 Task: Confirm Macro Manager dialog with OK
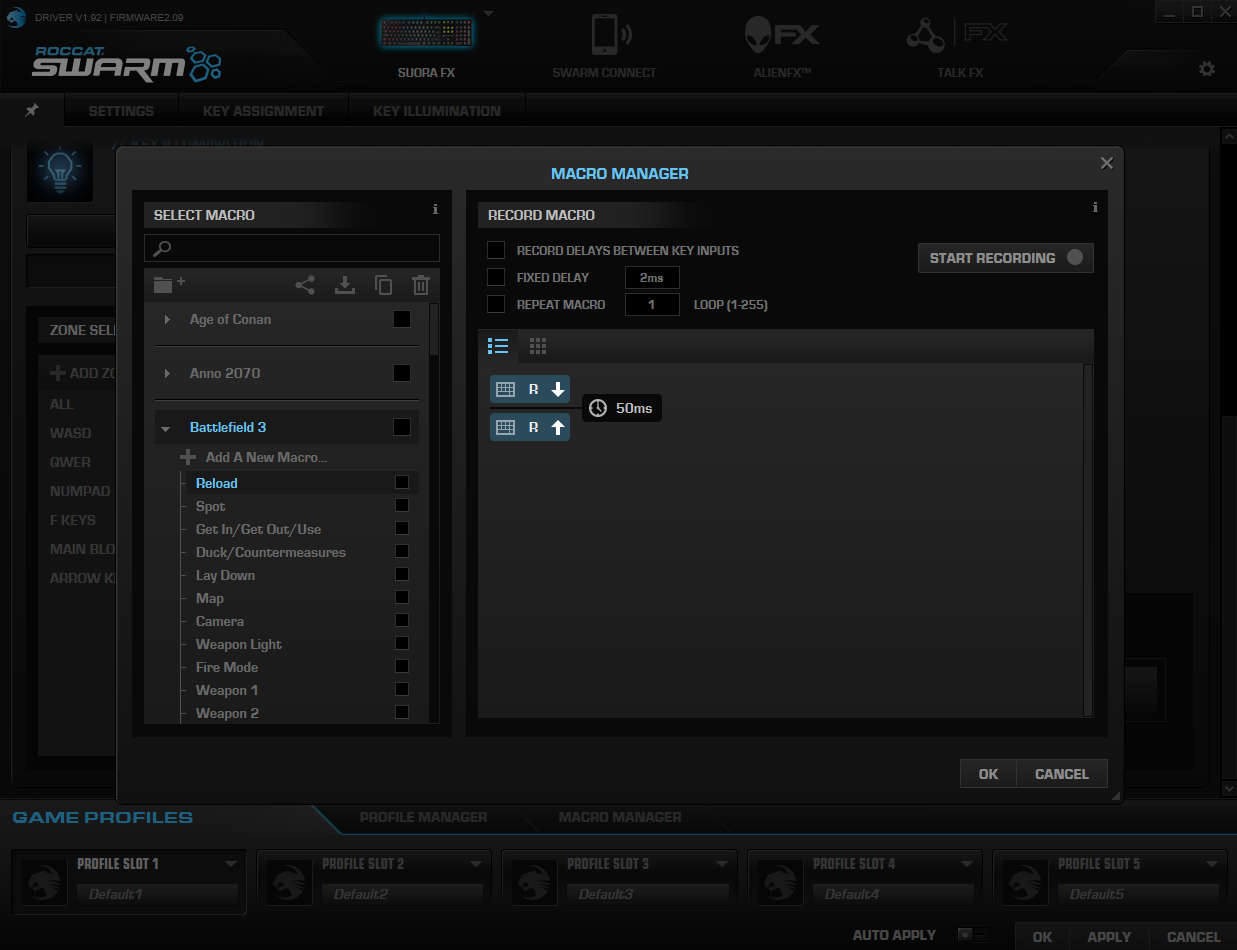point(988,774)
